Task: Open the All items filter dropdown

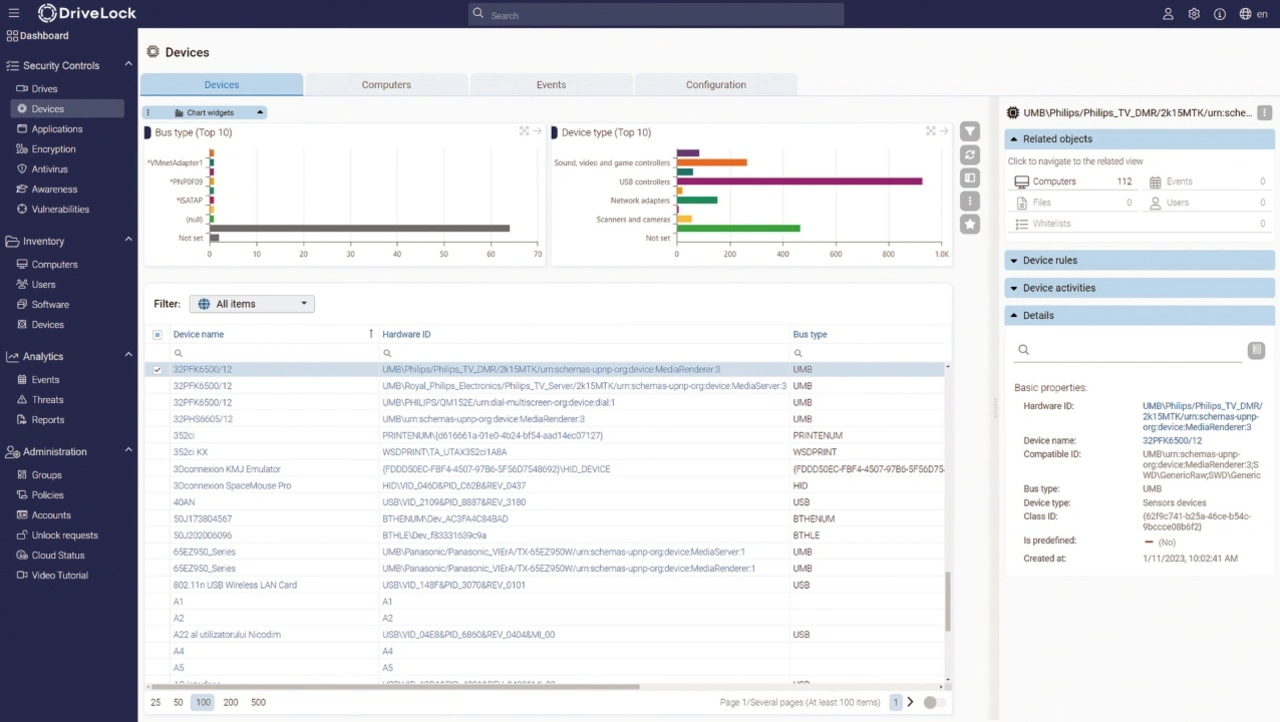Action: coord(252,304)
